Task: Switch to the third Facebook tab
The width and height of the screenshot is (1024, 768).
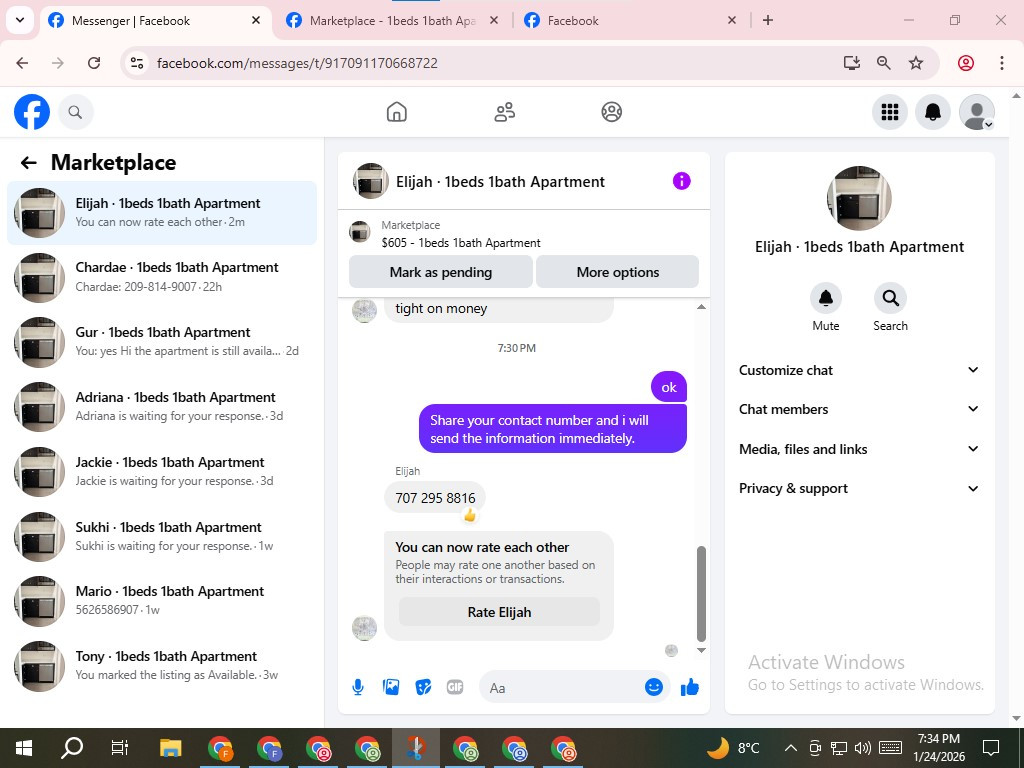Action: pos(630,21)
